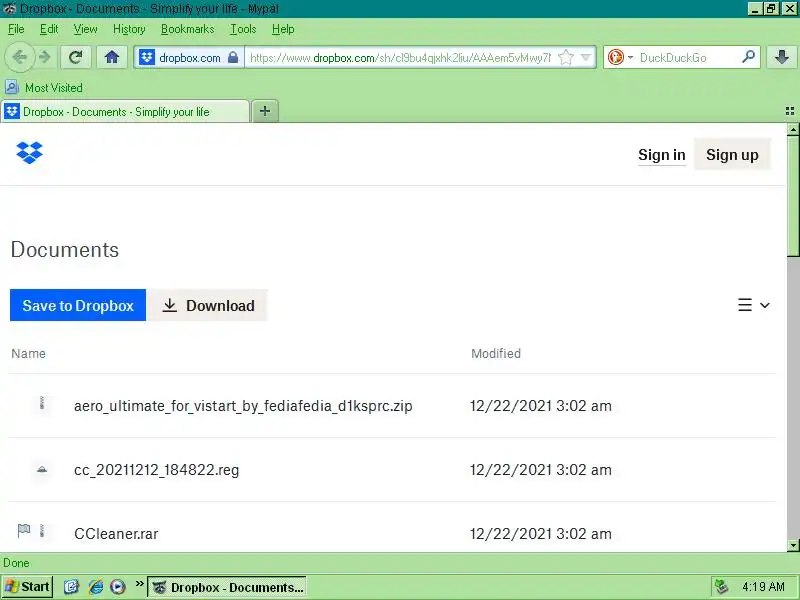
Task: Open the Help menu
Action: 283,29
